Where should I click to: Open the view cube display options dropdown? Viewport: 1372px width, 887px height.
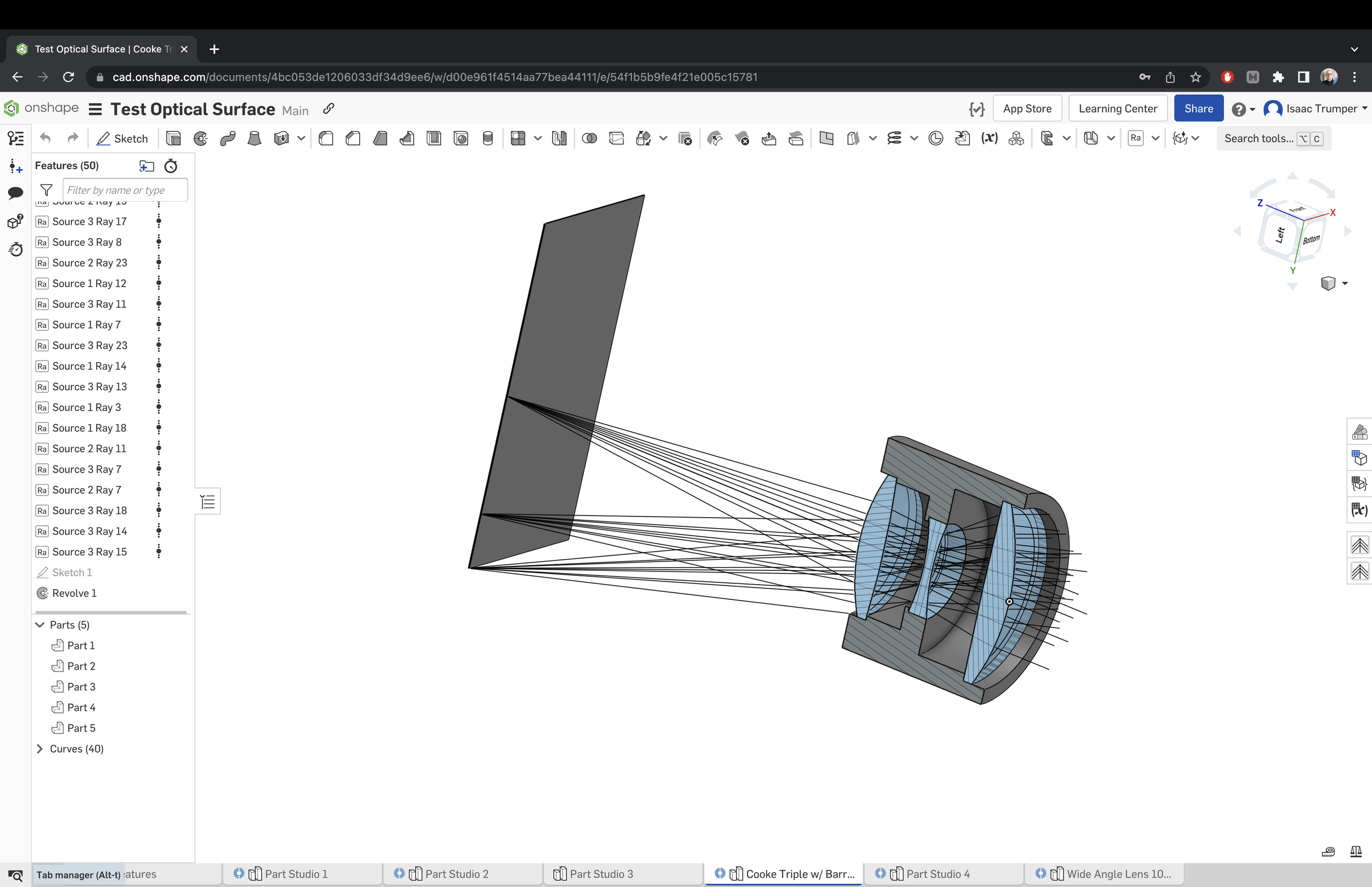[1345, 283]
